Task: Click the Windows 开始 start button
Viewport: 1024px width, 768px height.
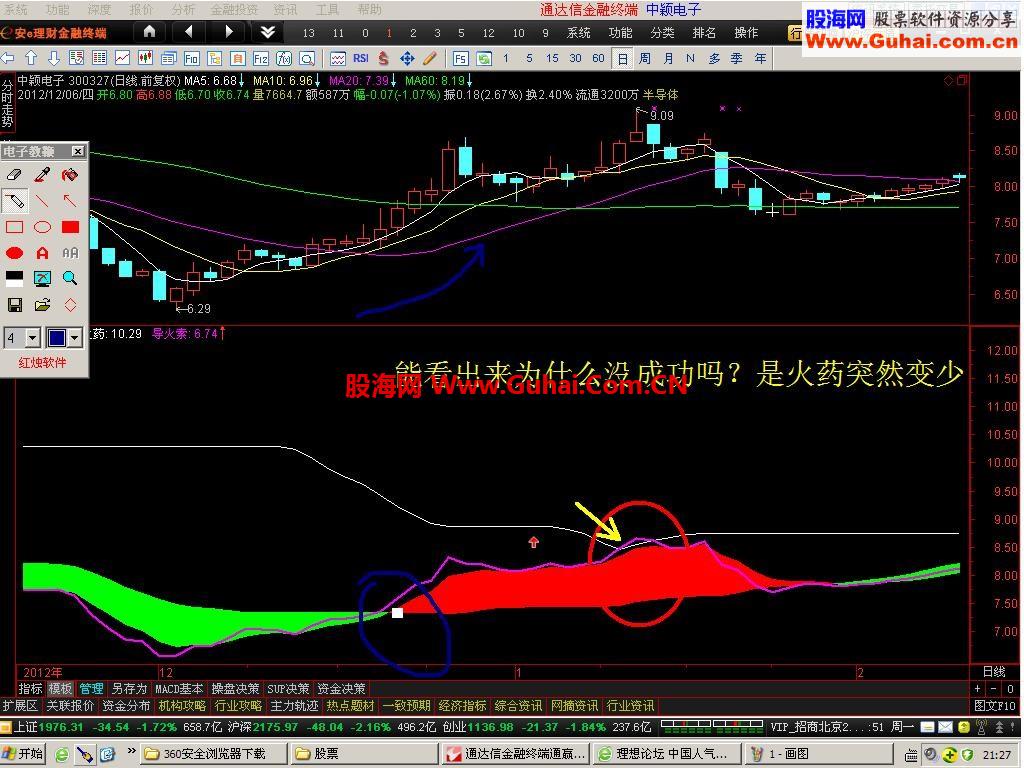Action: [22, 754]
